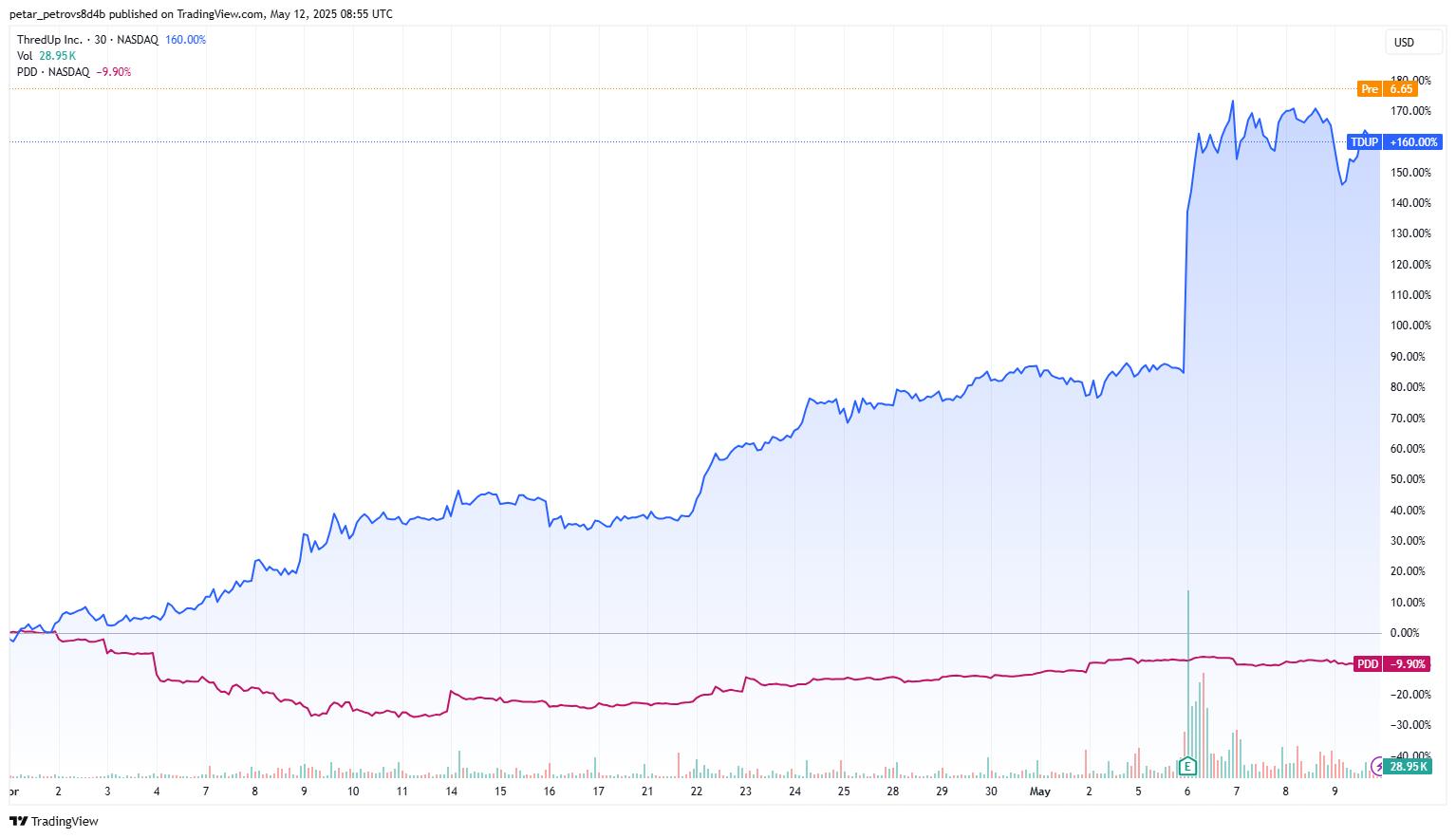Screen dimensions: 1456x838
Task: Click the 0.00% price scale label
Action: pyautogui.click(x=1404, y=633)
